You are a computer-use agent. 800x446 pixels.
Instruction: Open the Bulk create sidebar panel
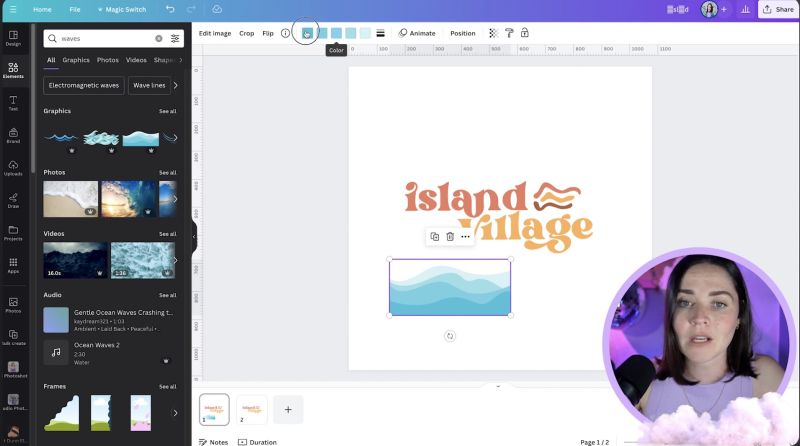click(13, 337)
